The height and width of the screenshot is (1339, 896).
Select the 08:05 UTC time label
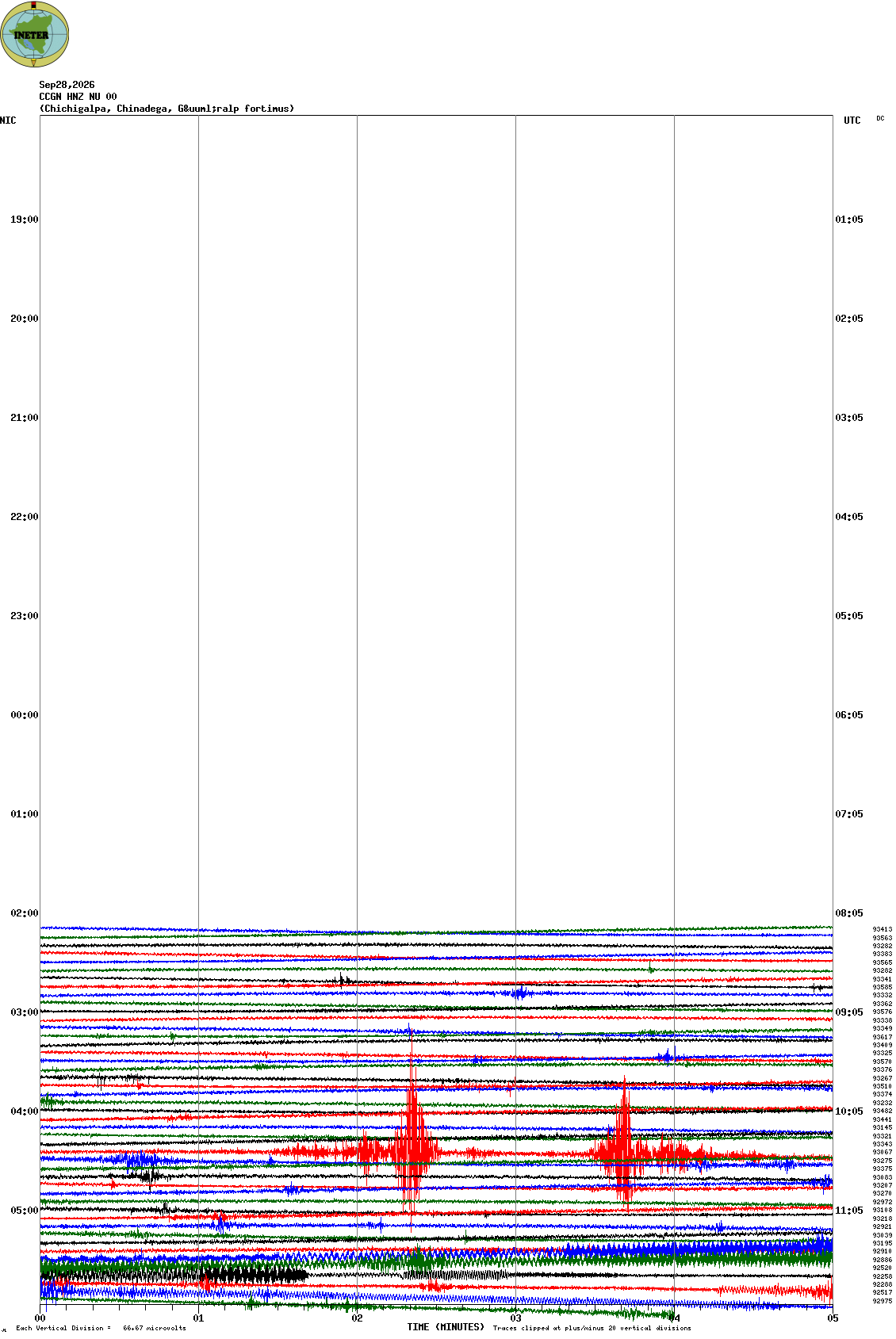coord(849,913)
